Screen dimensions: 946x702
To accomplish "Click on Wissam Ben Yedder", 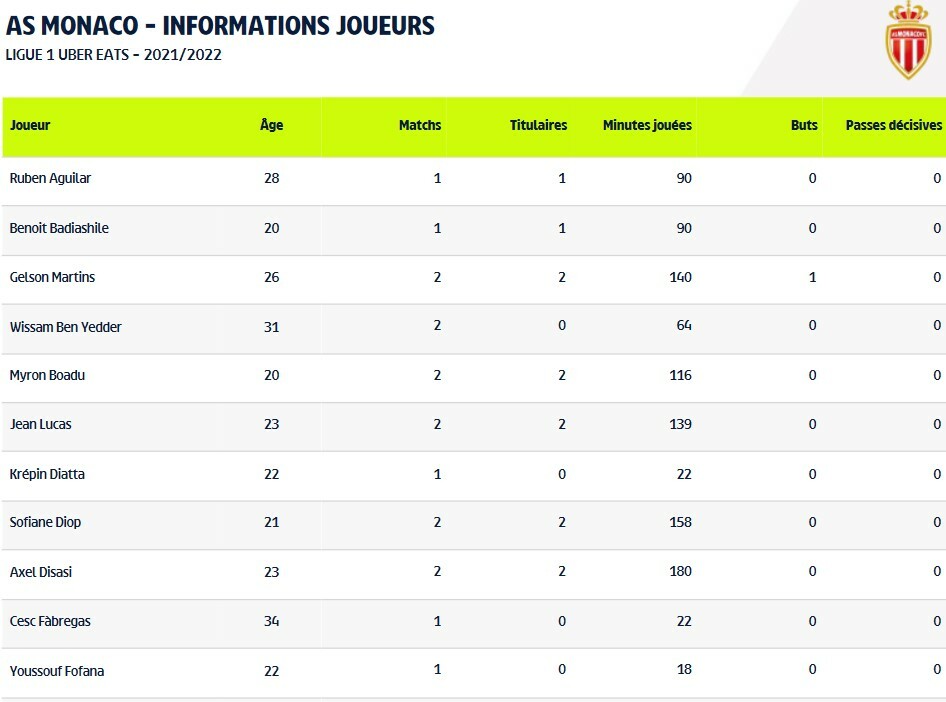I will coord(65,327).
